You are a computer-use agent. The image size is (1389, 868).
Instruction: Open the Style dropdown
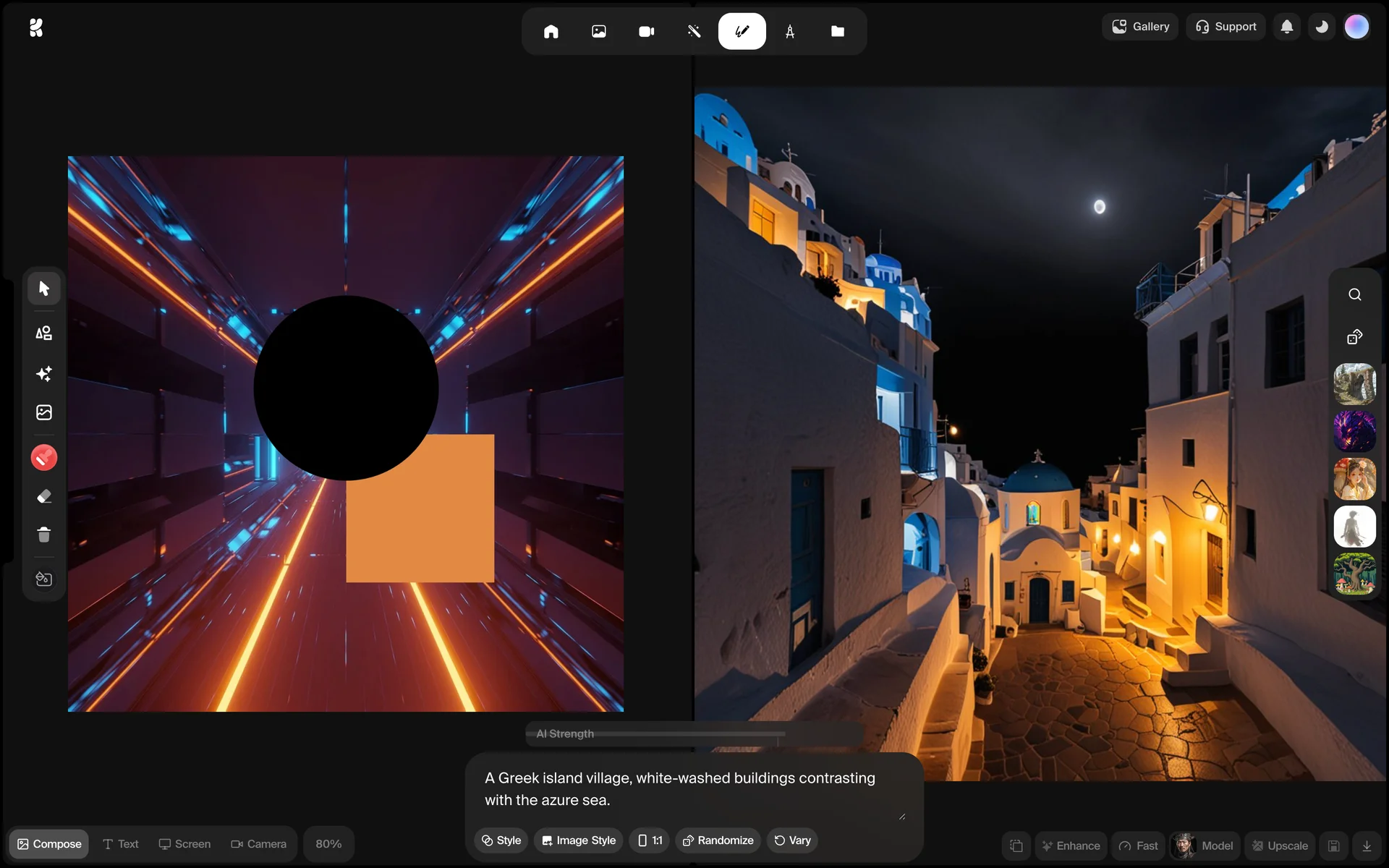pos(501,841)
